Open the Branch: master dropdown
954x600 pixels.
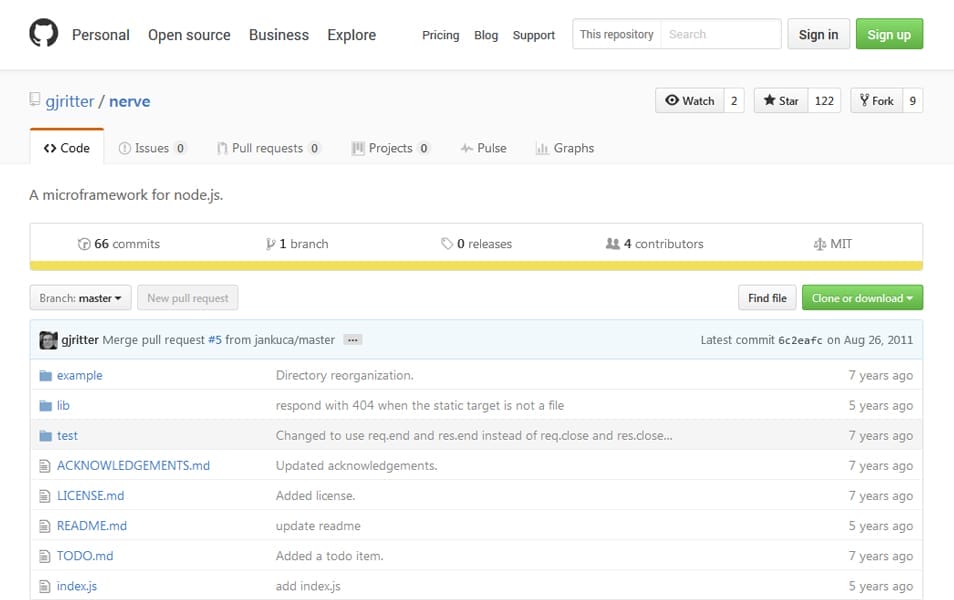point(80,298)
